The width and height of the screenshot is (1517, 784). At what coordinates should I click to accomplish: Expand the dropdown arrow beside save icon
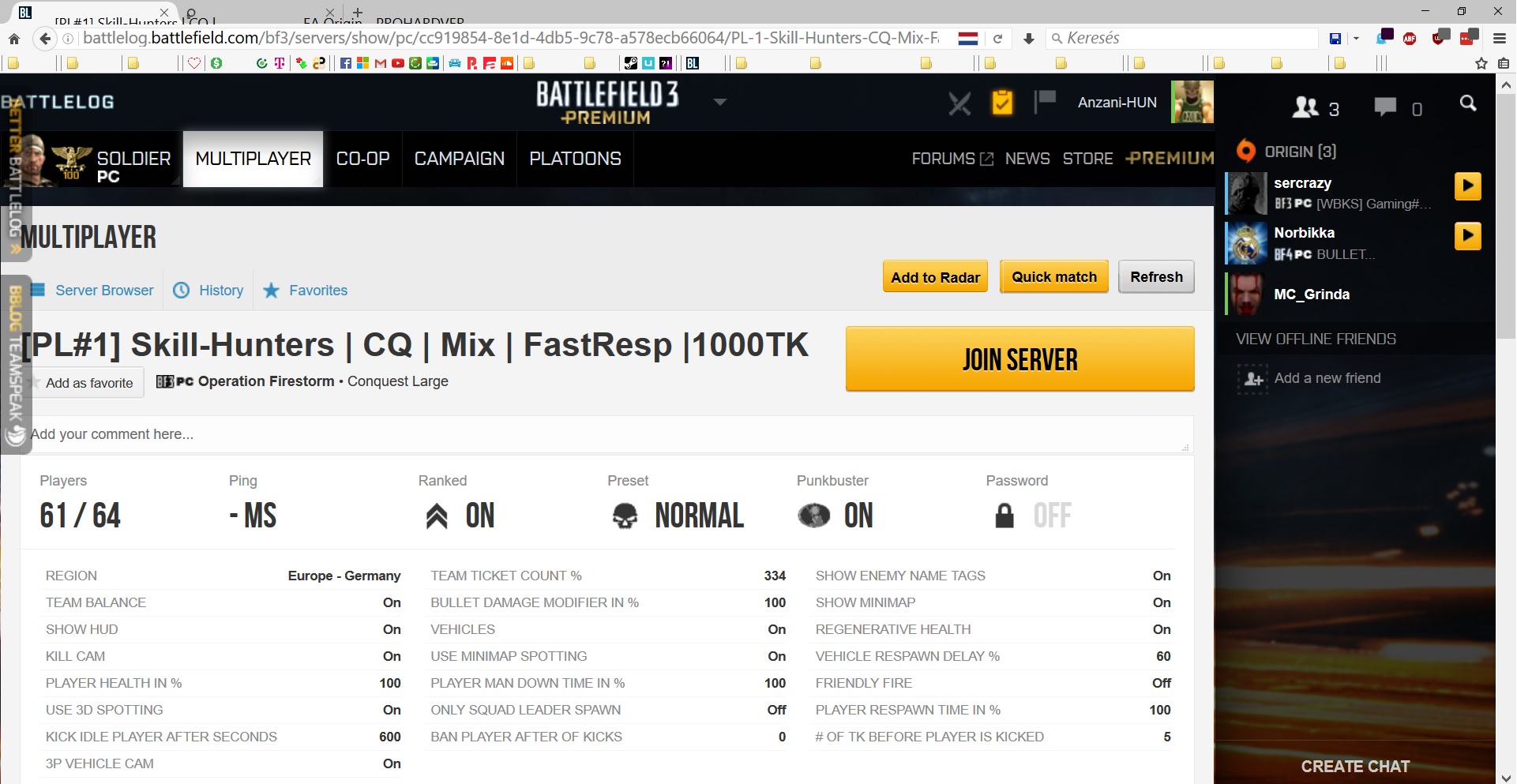[x=1356, y=39]
